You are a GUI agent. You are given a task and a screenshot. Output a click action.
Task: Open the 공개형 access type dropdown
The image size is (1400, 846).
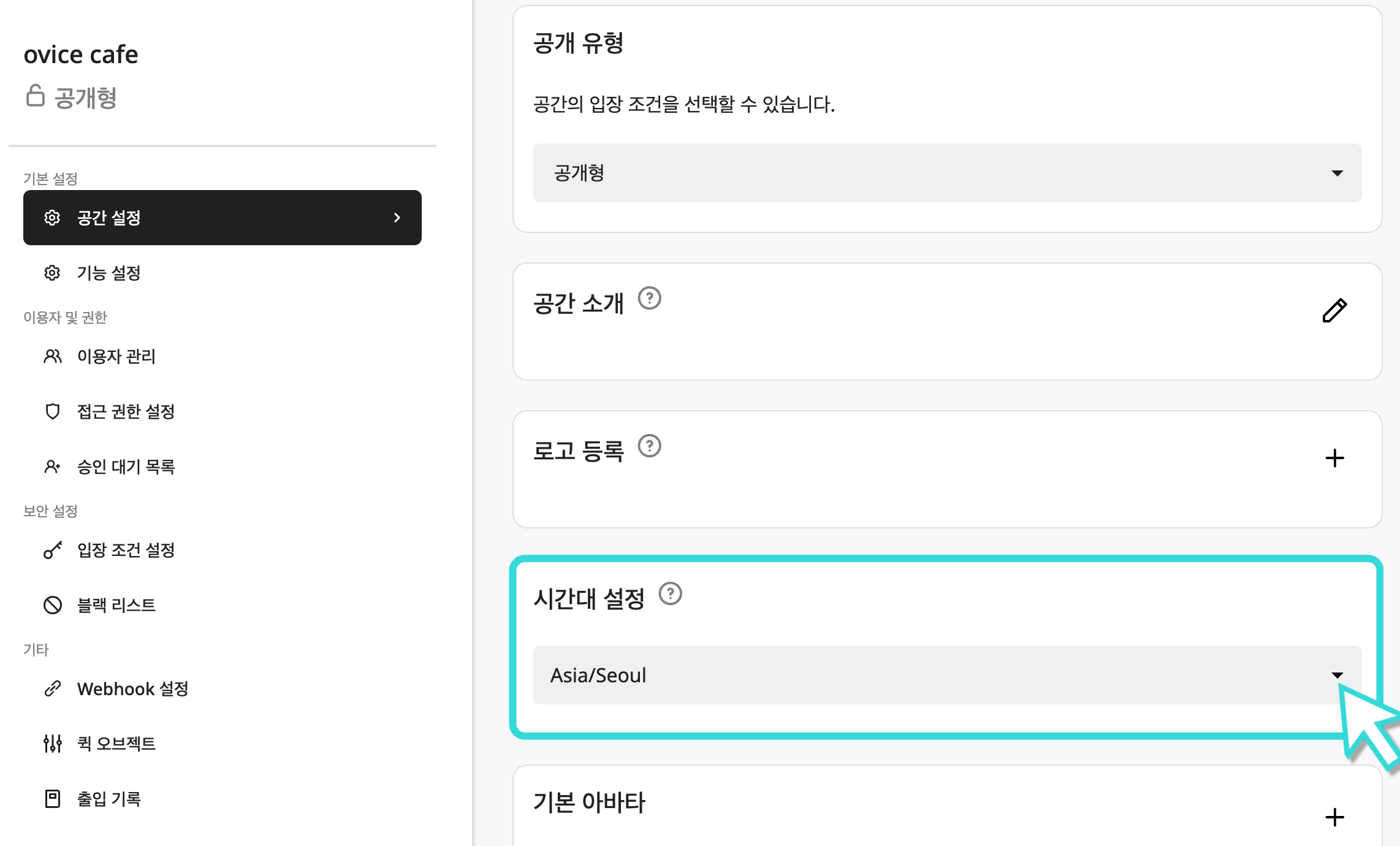click(947, 173)
